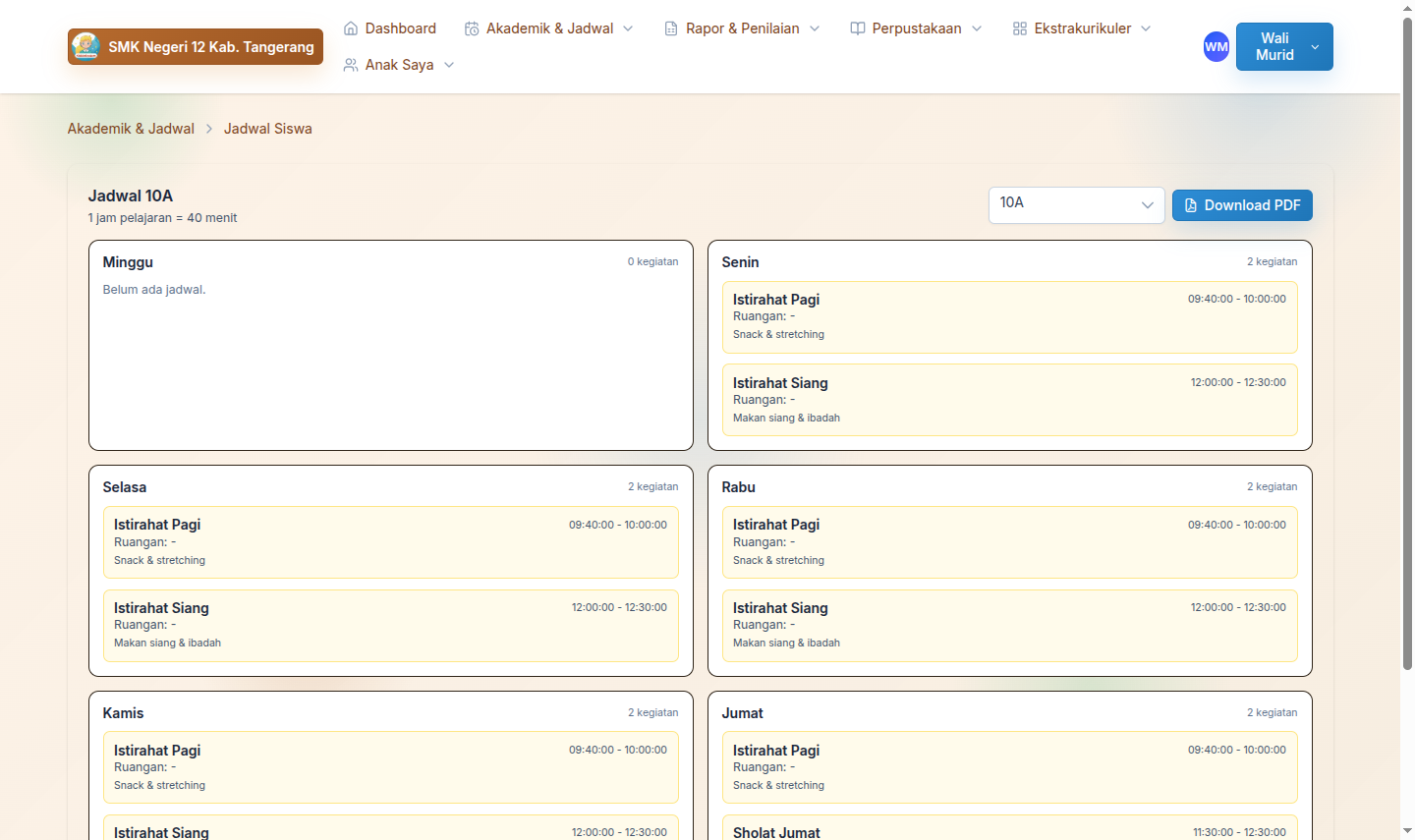Click the Anak Saya people icon

[351, 65]
